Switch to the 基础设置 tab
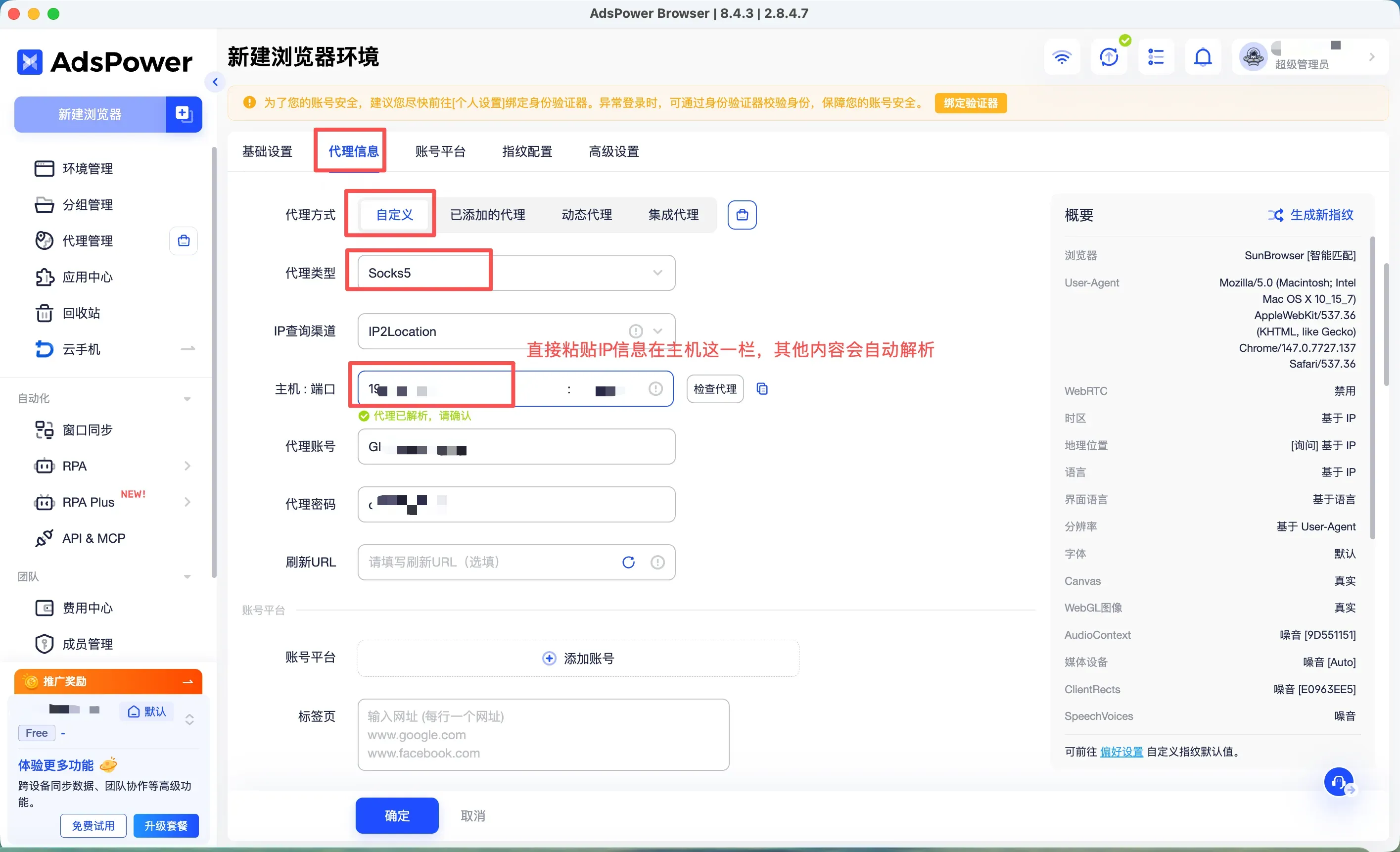The height and width of the screenshot is (852, 1400). (267, 151)
